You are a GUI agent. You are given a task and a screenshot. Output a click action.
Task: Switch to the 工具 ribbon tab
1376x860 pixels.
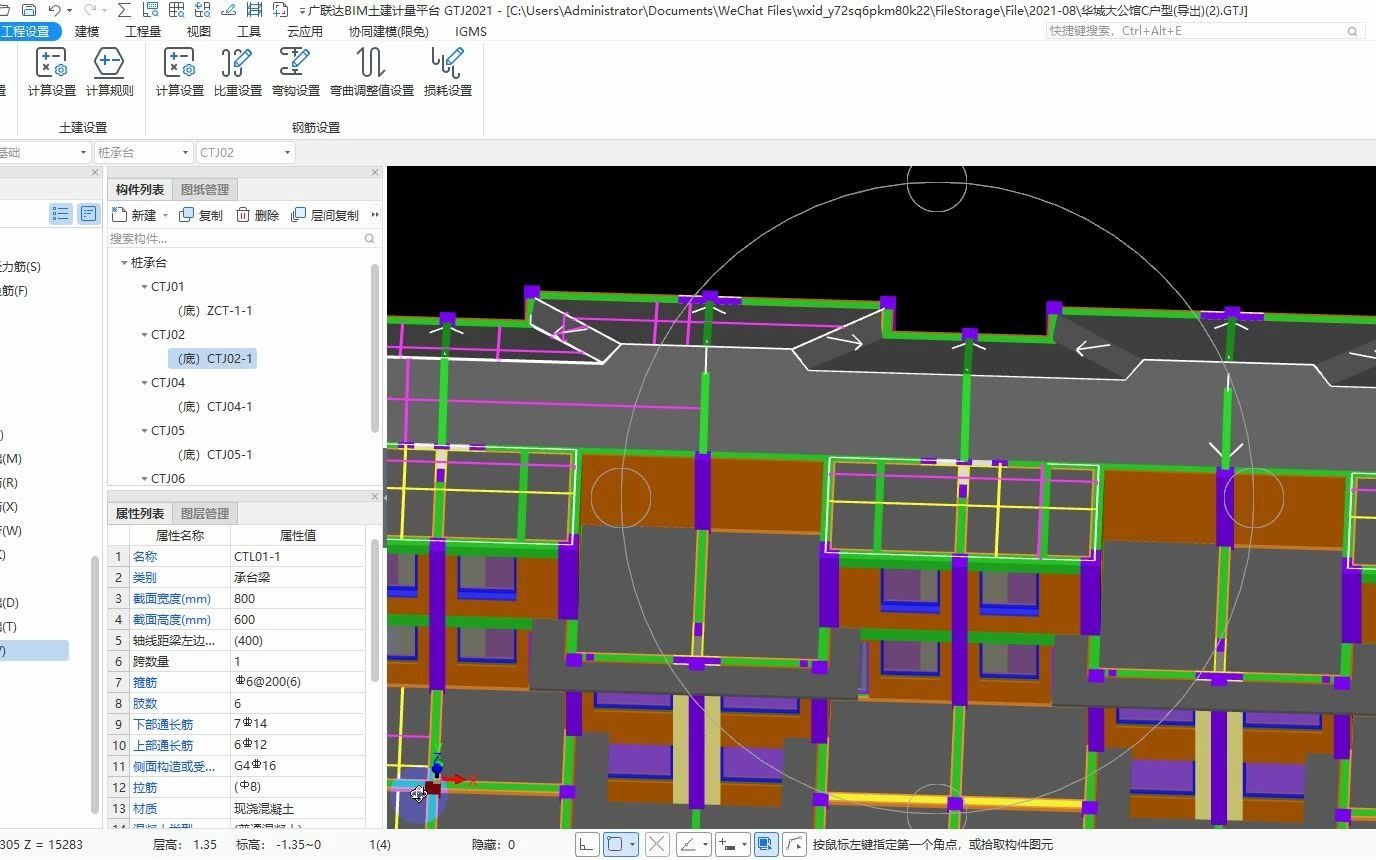[x=249, y=31]
